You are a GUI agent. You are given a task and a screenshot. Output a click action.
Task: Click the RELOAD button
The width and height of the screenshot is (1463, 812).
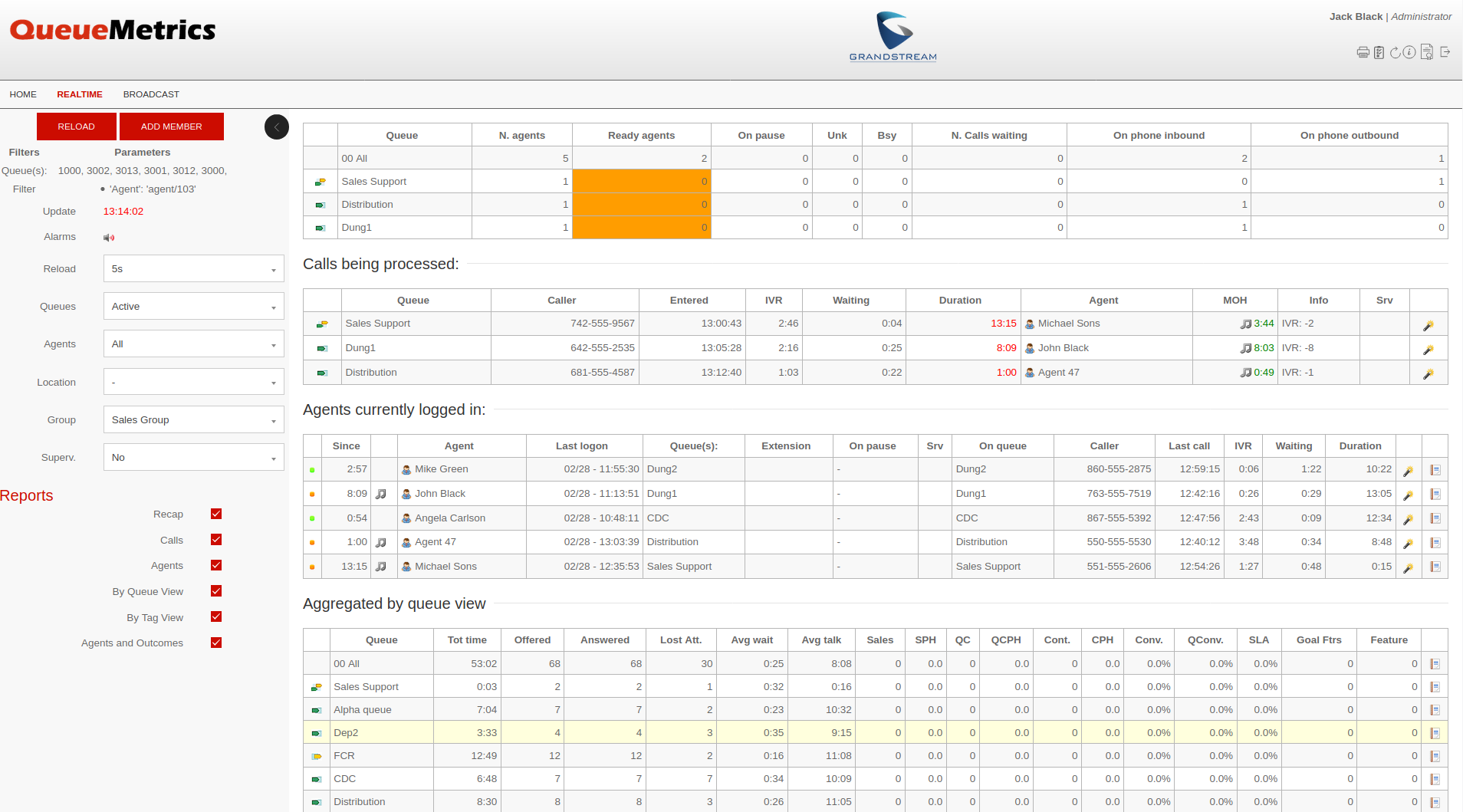(77, 127)
